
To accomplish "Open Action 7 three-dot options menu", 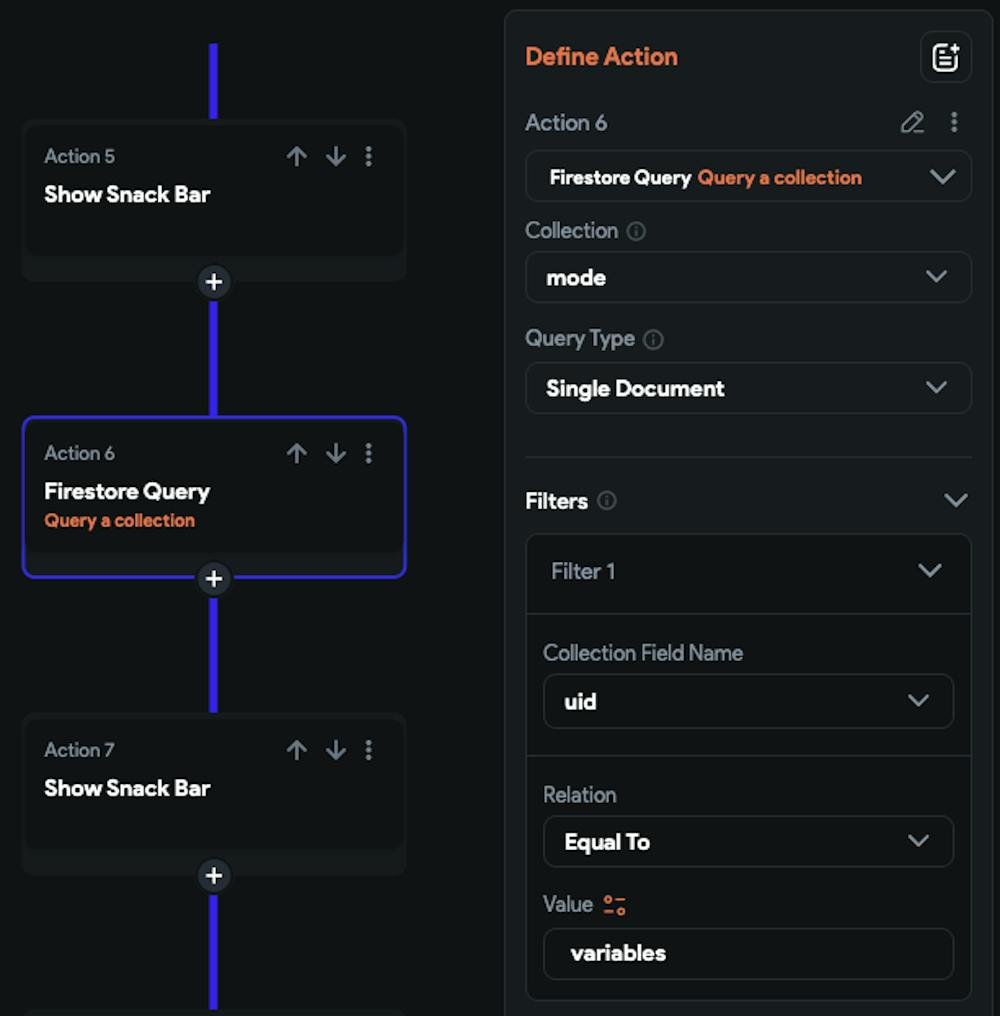I will tap(369, 750).
